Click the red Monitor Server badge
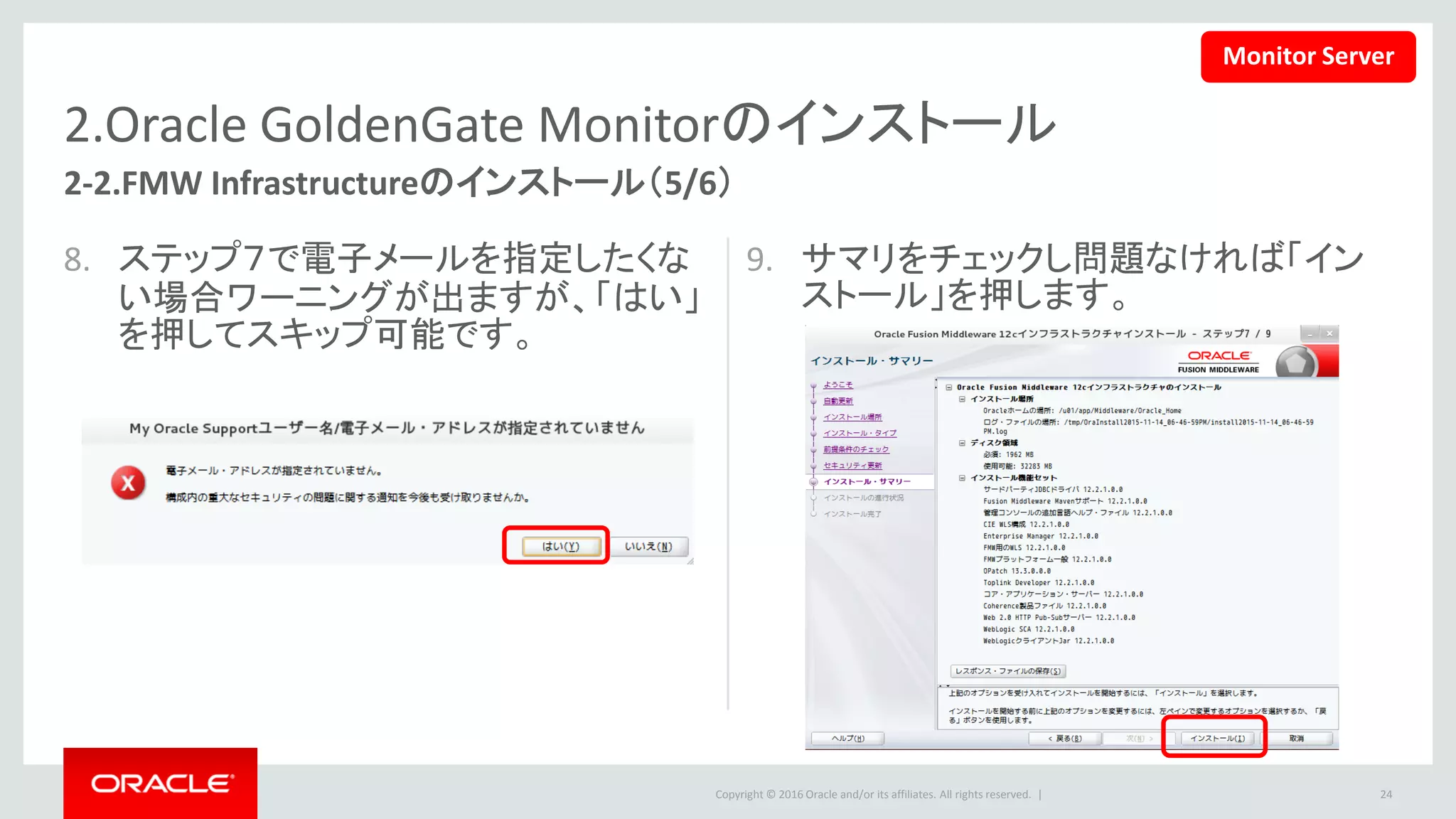This screenshot has width=1456, height=819. click(1308, 56)
